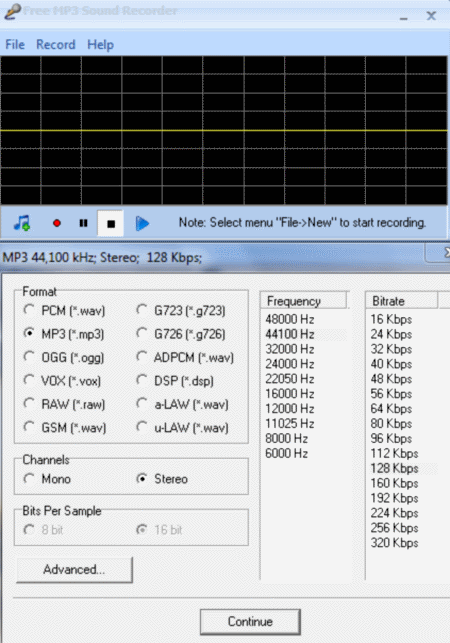This screenshot has width=450, height=643.
Task: Select 256 Kbps bitrate
Action: pyautogui.click(x=394, y=528)
